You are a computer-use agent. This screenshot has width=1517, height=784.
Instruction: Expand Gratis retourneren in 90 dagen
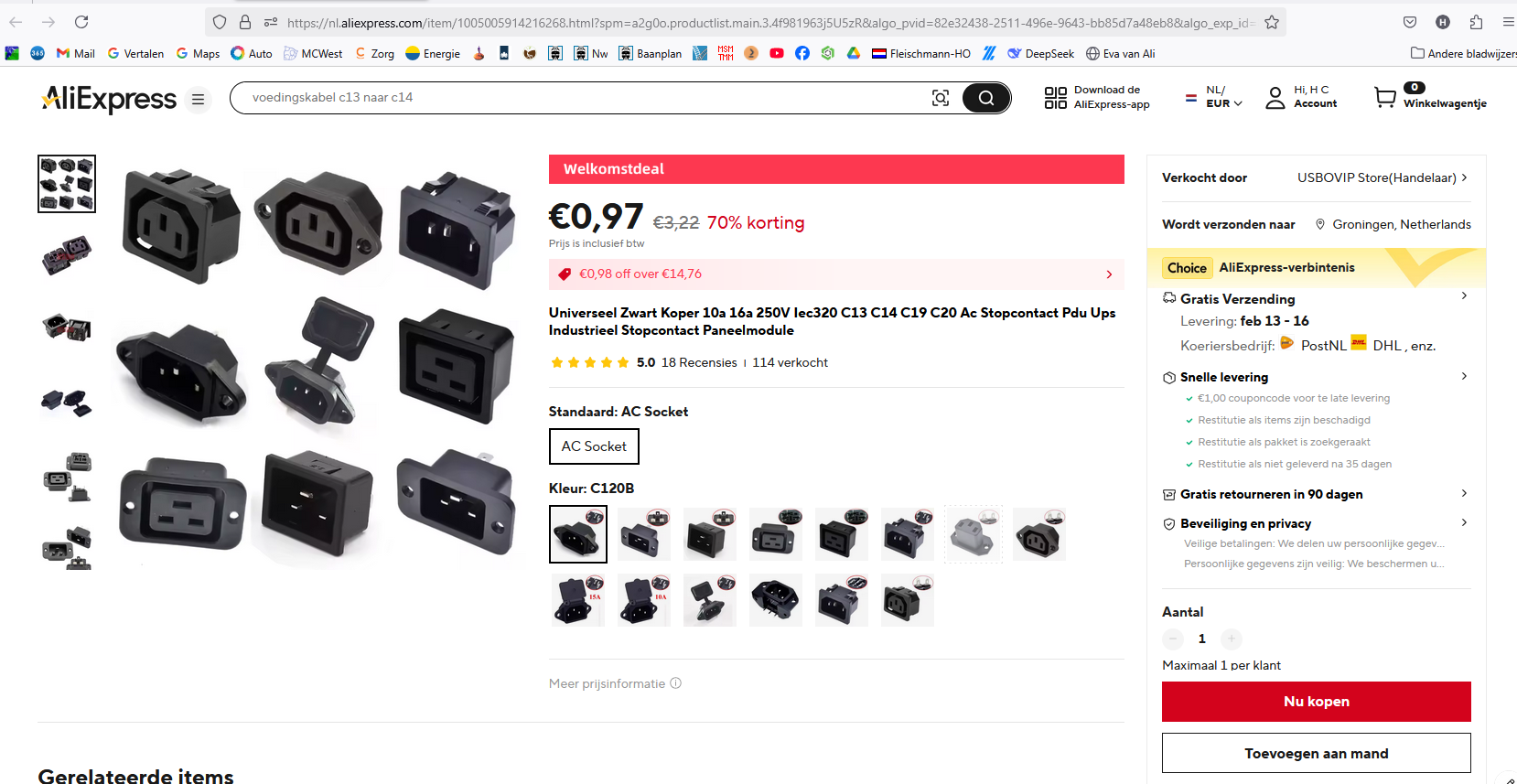(1464, 493)
